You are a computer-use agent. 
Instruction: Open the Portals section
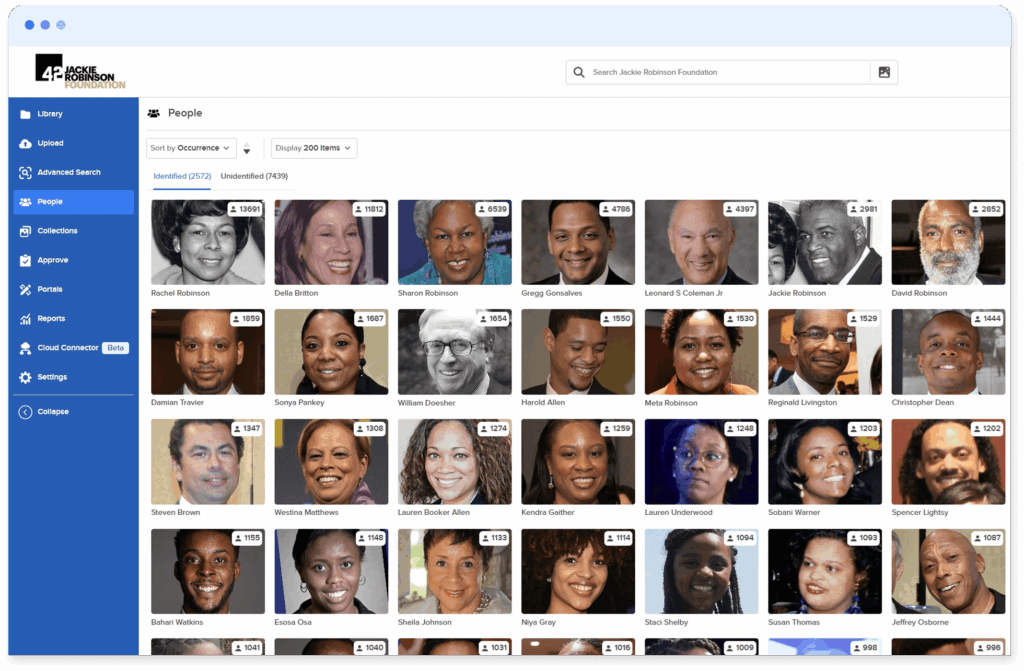click(x=73, y=289)
